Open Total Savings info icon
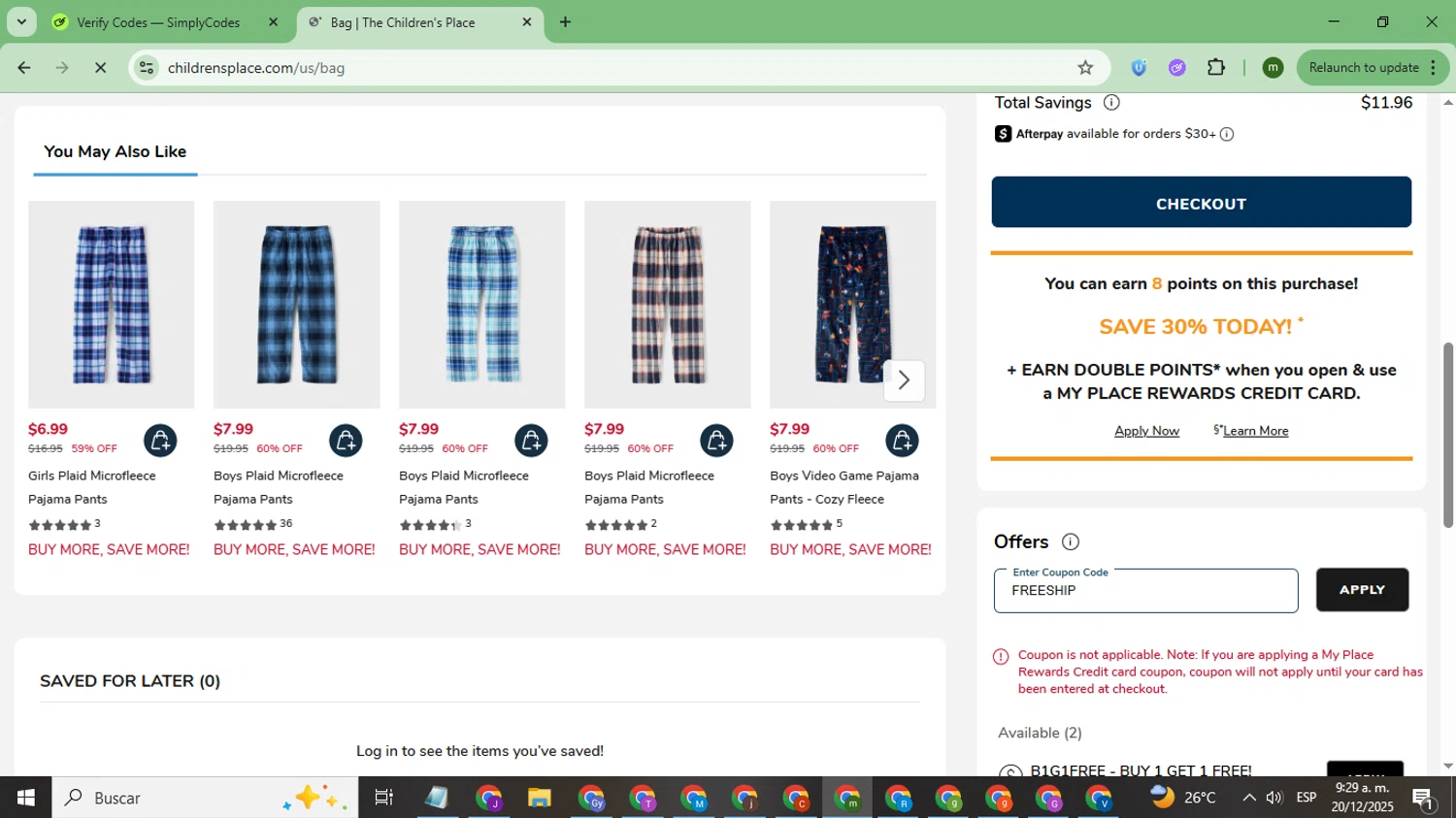The width and height of the screenshot is (1456, 818). click(1111, 103)
